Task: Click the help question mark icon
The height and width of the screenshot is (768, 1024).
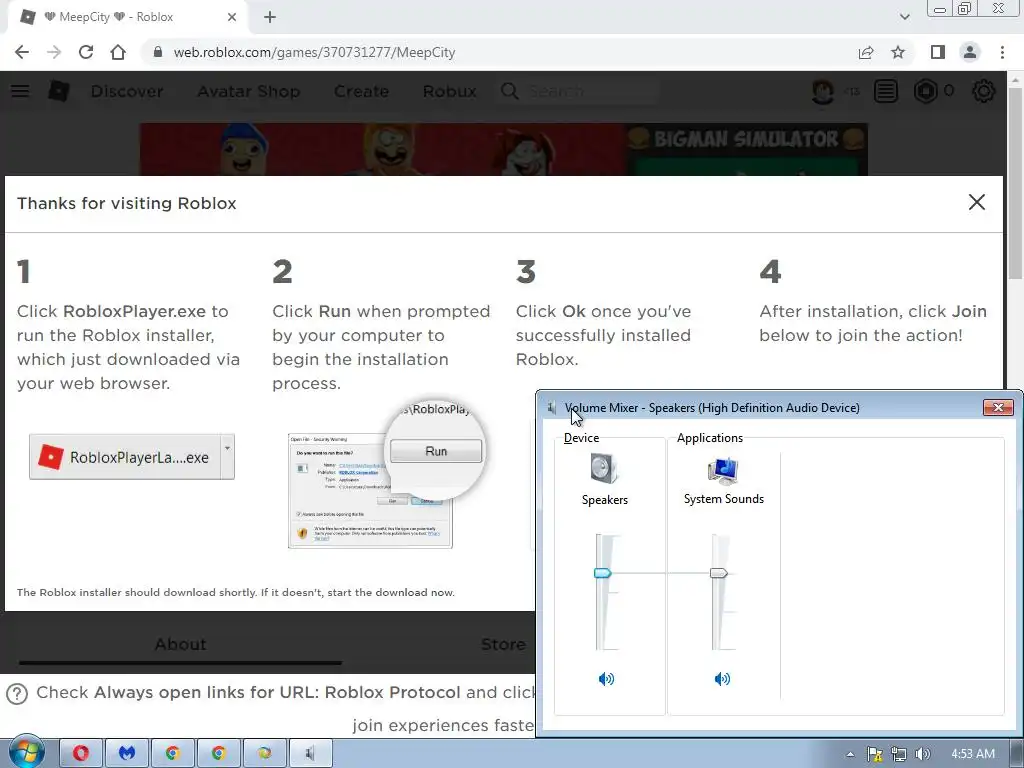Action: pos(17,693)
